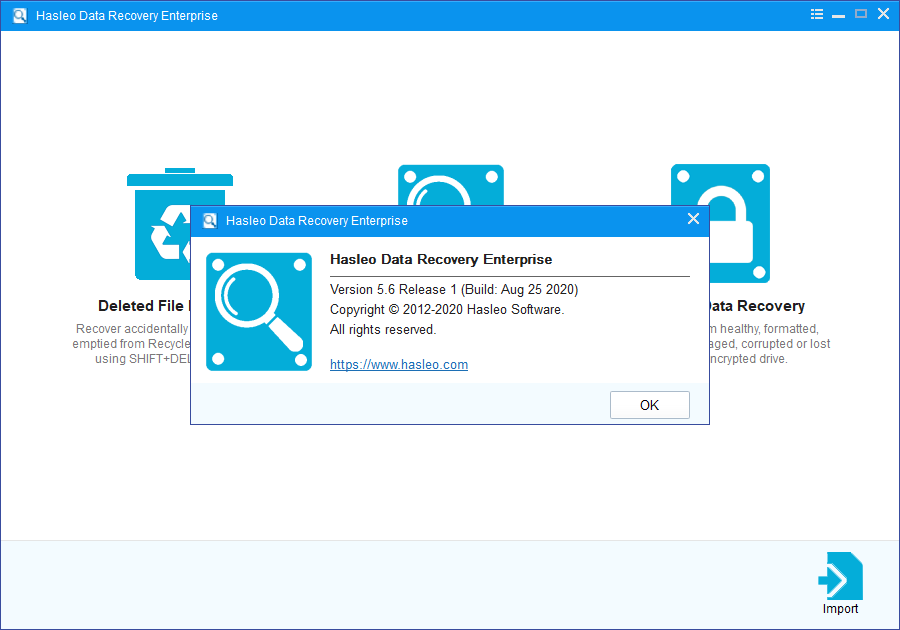Minimize the main Hasleo window
900x630 pixels.
[x=838, y=15]
